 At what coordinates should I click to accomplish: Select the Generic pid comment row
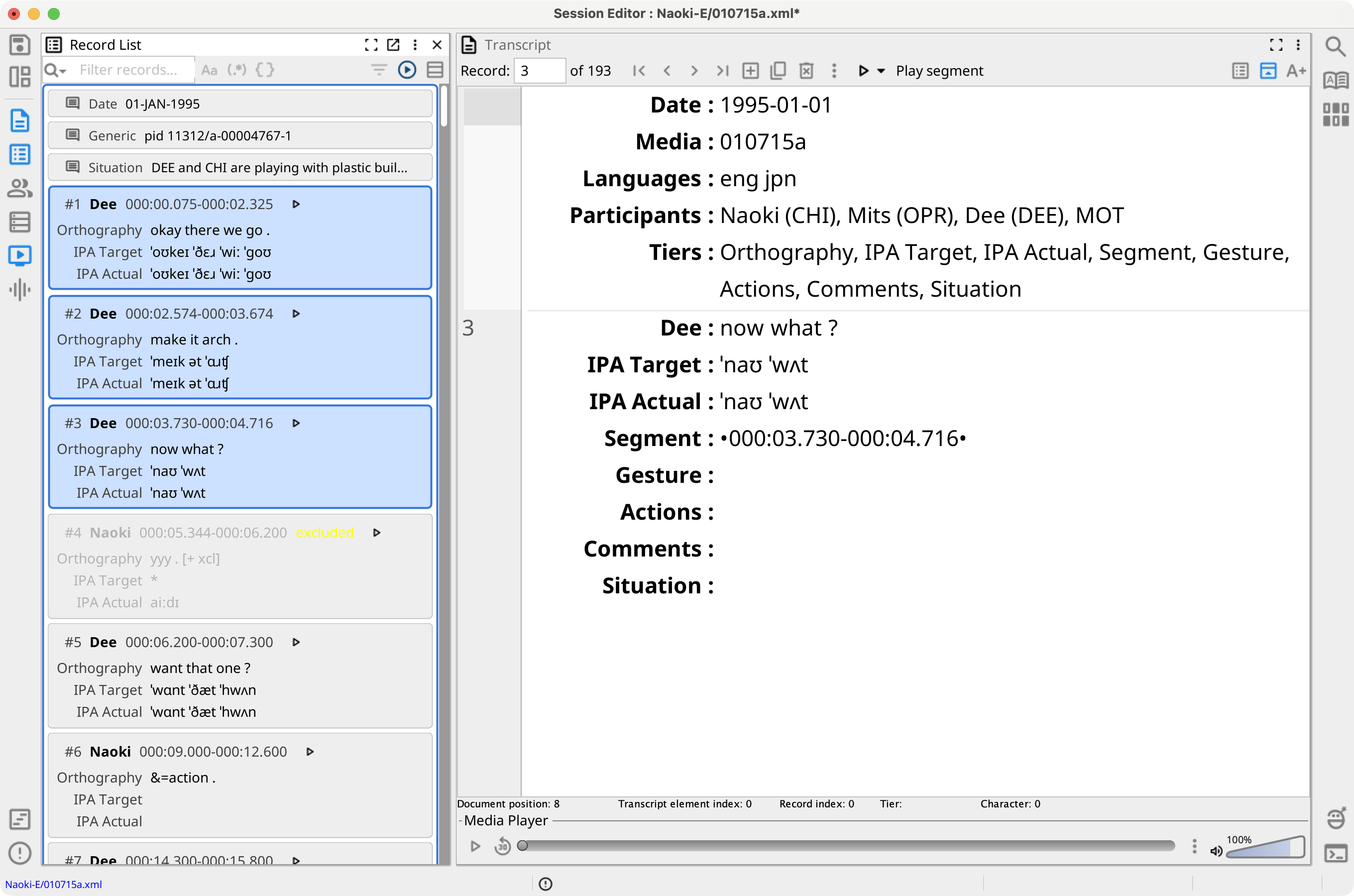(x=240, y=135)
